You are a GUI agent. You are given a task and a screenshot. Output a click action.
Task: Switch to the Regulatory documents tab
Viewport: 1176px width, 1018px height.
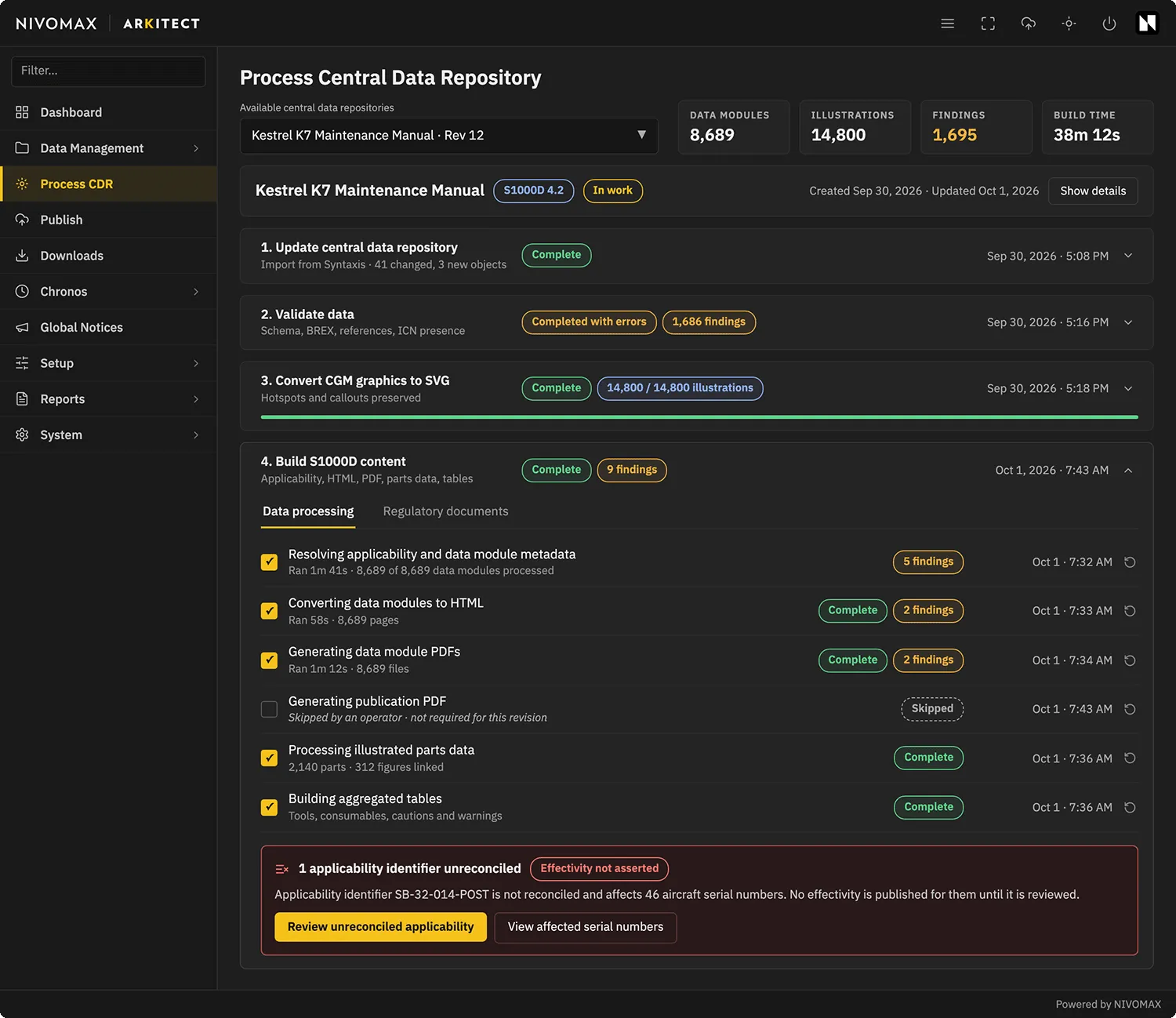(445, 511)
